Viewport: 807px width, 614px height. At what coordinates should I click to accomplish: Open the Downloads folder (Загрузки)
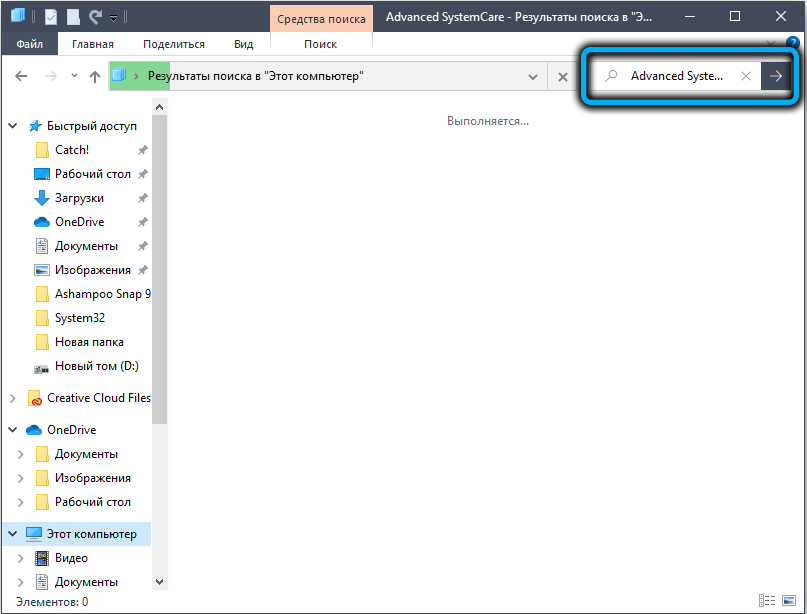(79, 198)
